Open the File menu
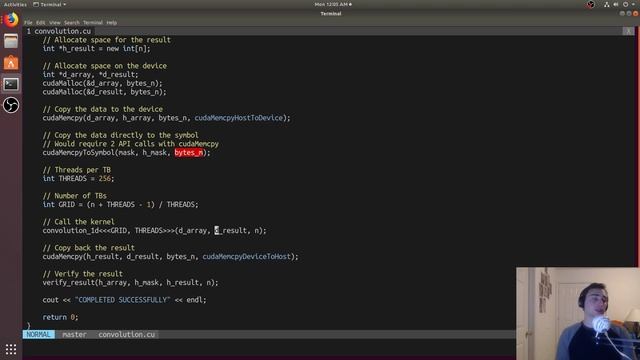 coord(28,23)
